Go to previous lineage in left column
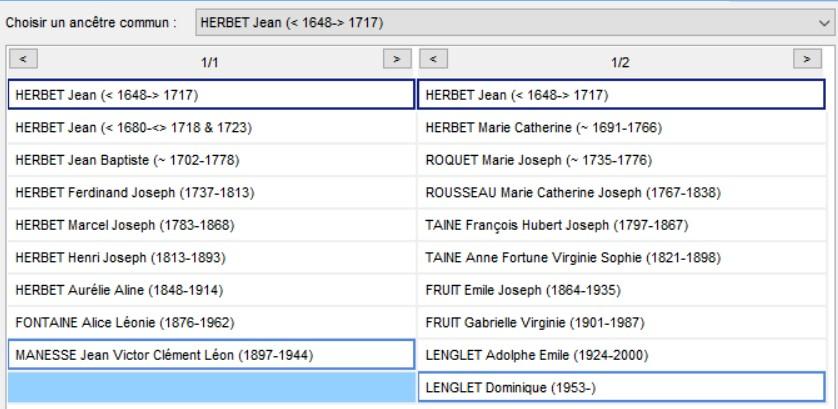This screenshot has height=409, width=838. (x=23, y=59)
